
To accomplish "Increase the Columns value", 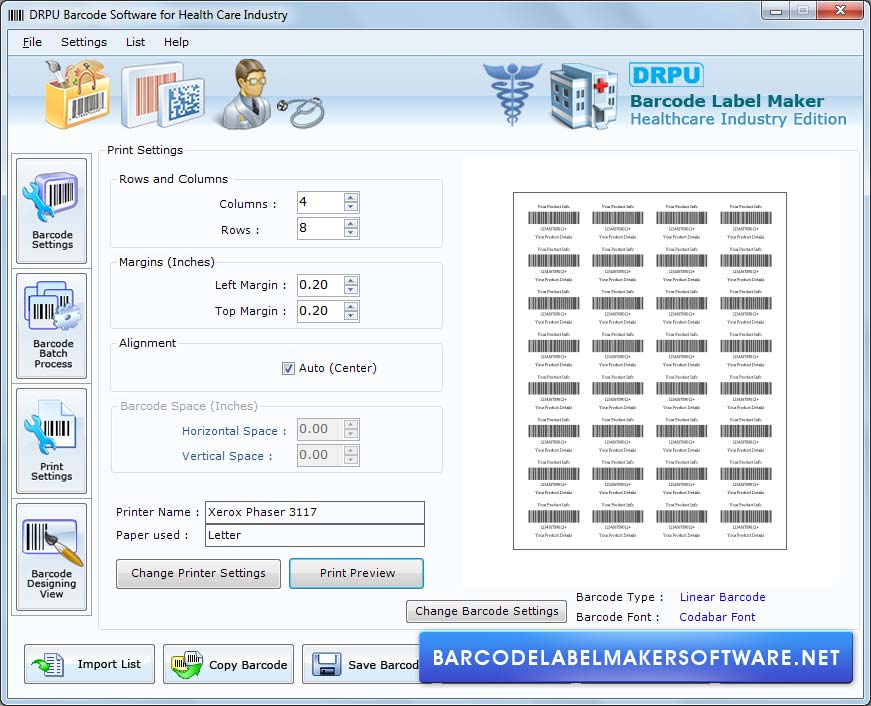I will coord(351,197).
